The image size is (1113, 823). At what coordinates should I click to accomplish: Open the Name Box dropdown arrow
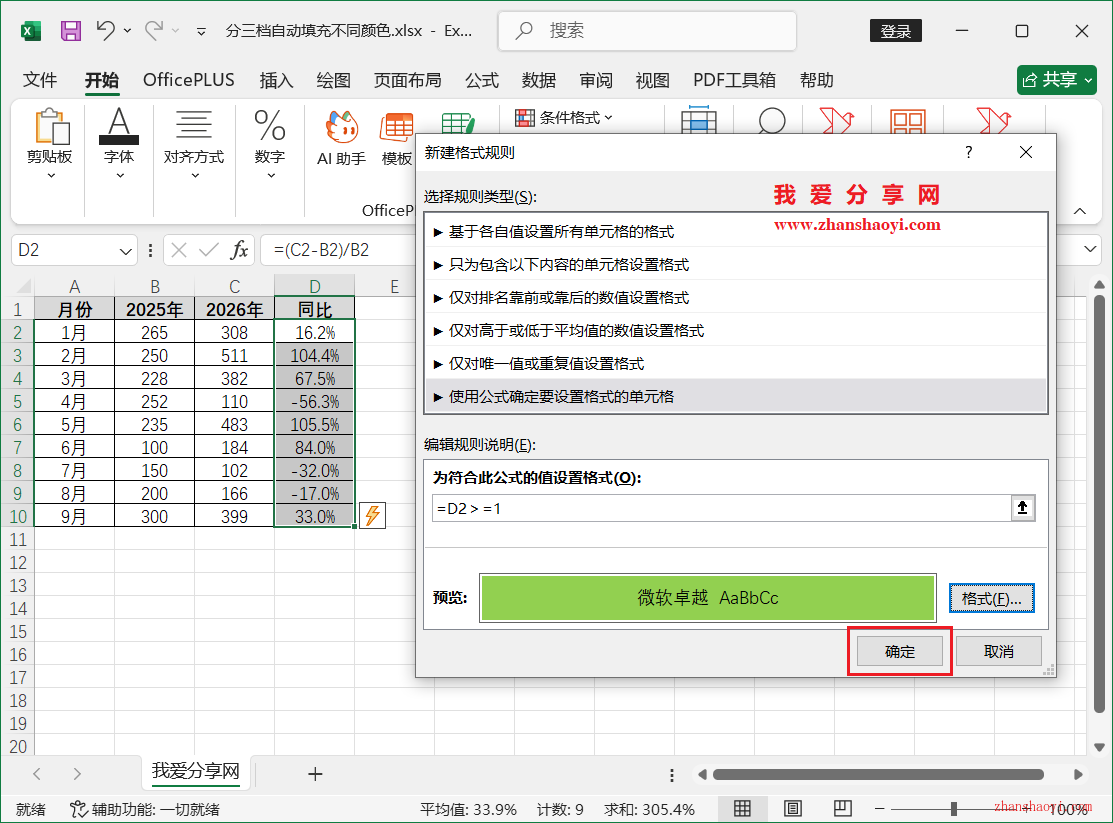pyautogui.click(x=125, y=251)
